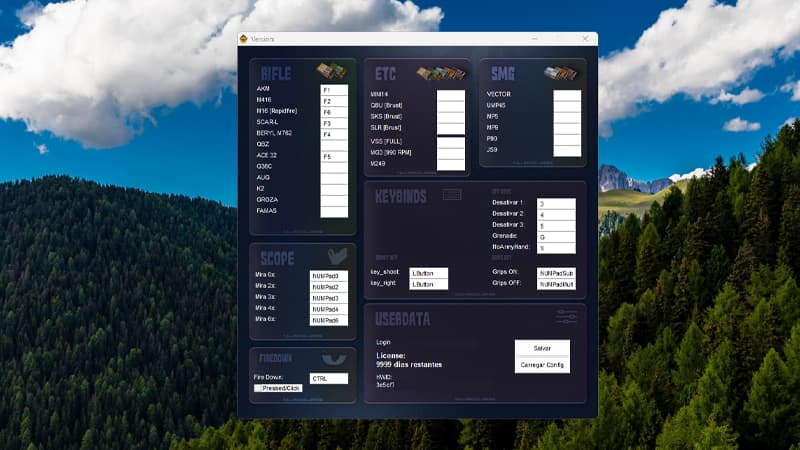Click the SCOPE panel header icon

(x=337, y=256)
